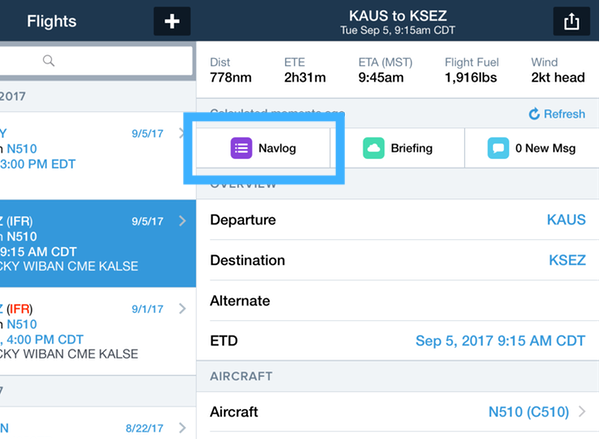Click the Refresh circular arrow icon
Screen dimensions: 600x439
pos(534,114)
